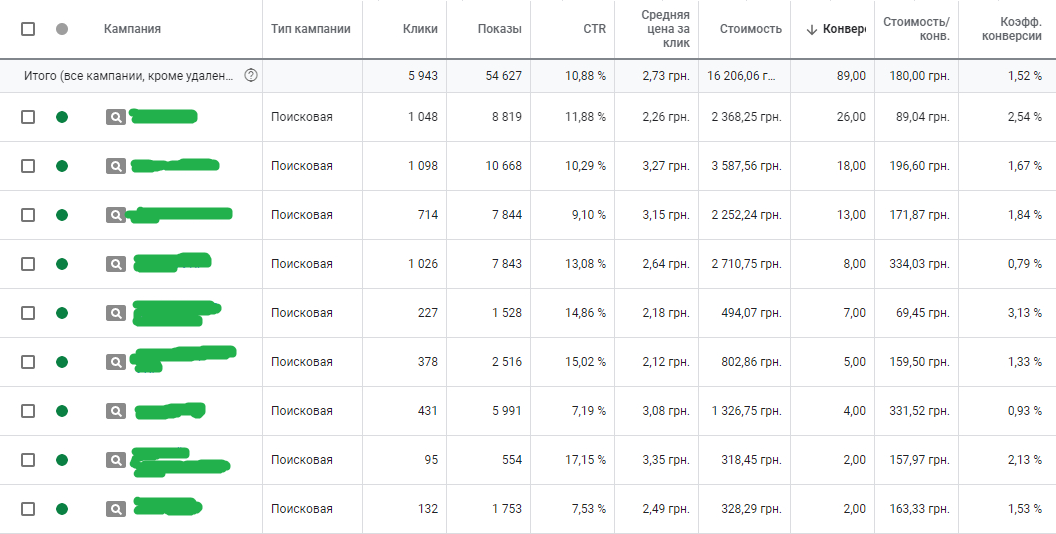Screen dimensions: 1056x534
Task: Open the masked campaign name with 13,00 conversions
Action: (180, 215)
